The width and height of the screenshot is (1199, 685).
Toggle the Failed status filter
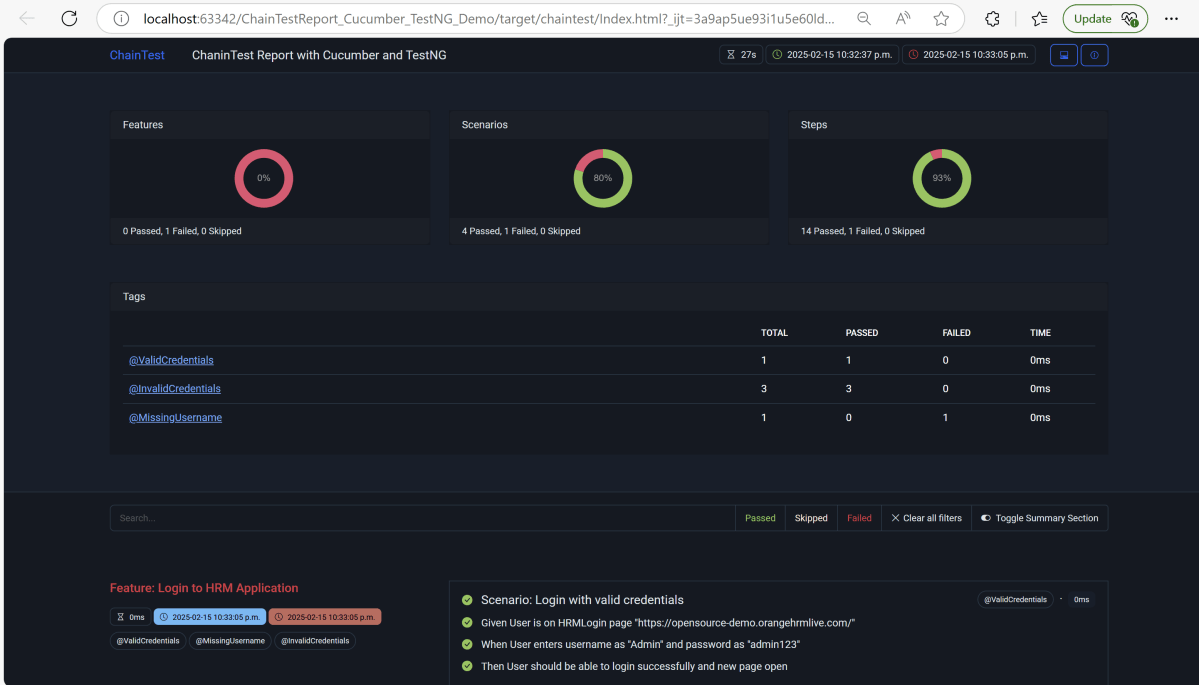tap(859, 518)
